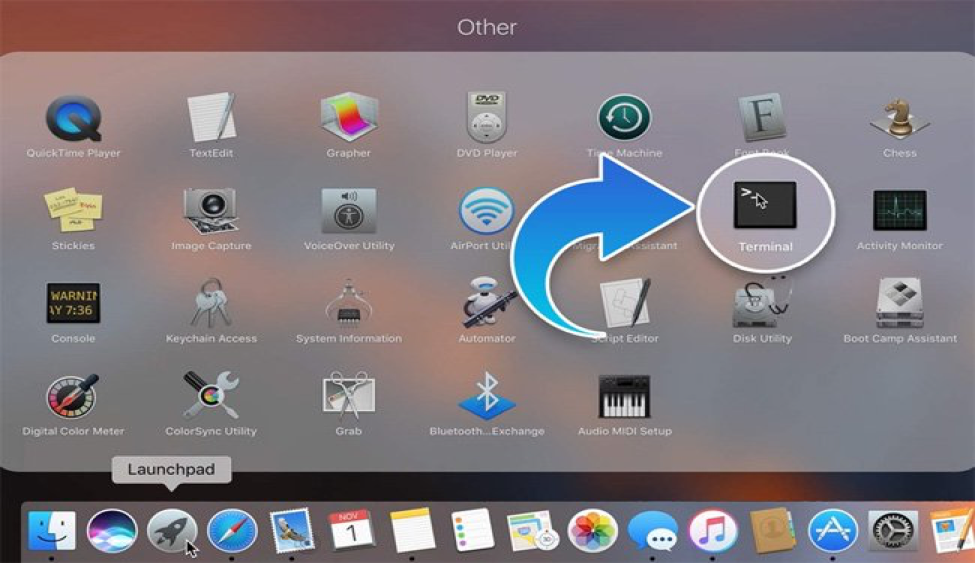
Task: Open Boot Camp Assistant
Action: [900, 303]
